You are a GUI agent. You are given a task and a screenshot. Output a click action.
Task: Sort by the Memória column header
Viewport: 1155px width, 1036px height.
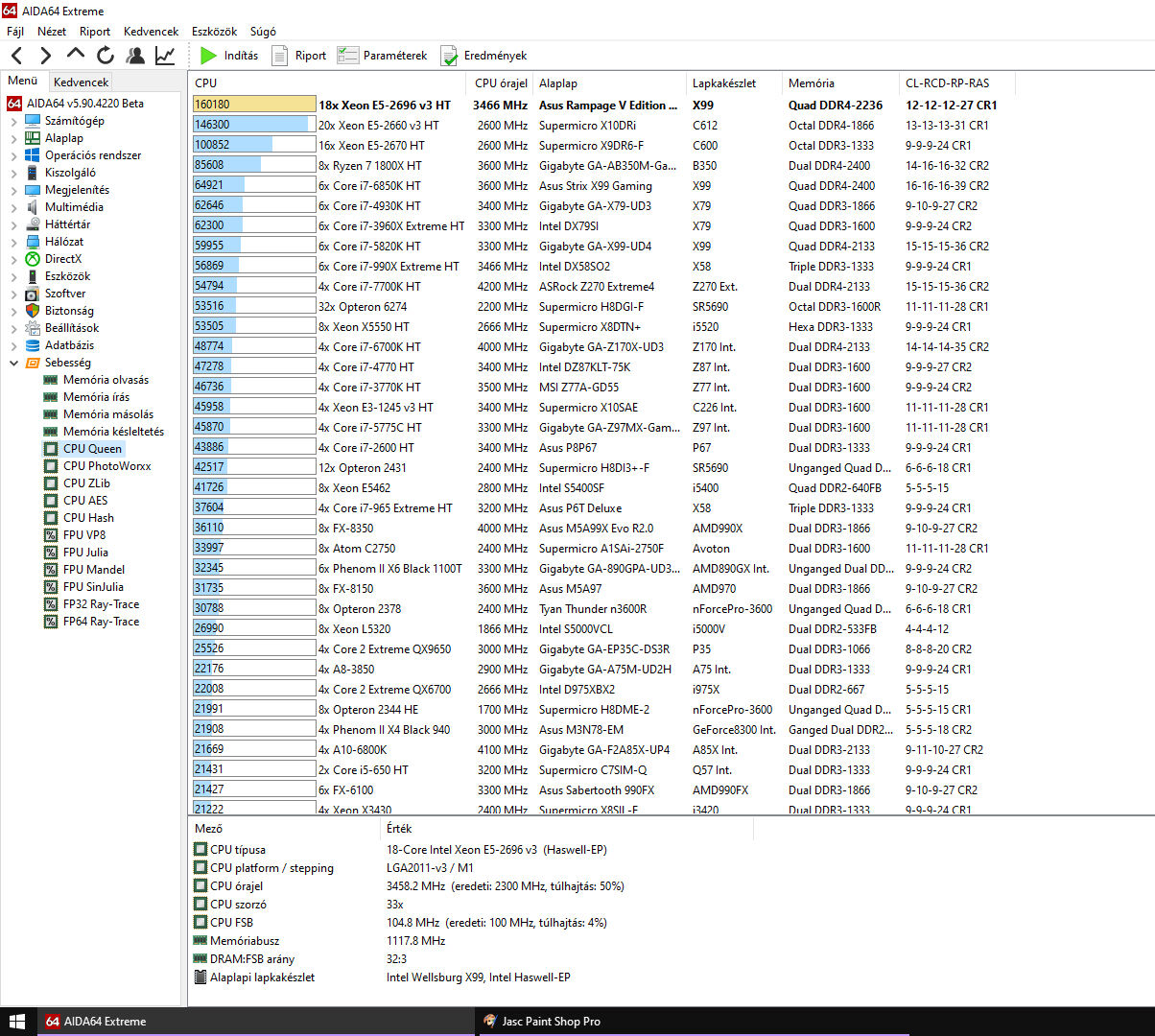[840, 83]
